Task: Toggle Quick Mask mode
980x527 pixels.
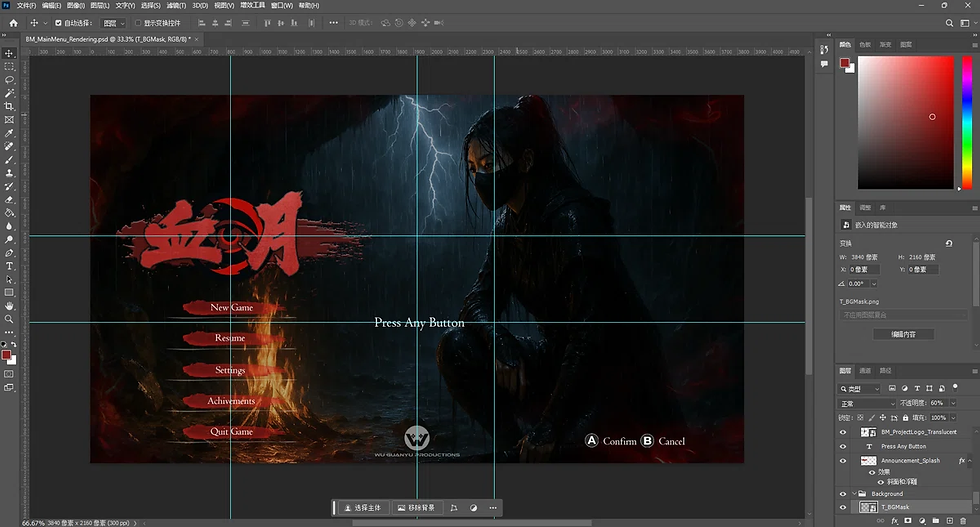Action: pos(9,374)
